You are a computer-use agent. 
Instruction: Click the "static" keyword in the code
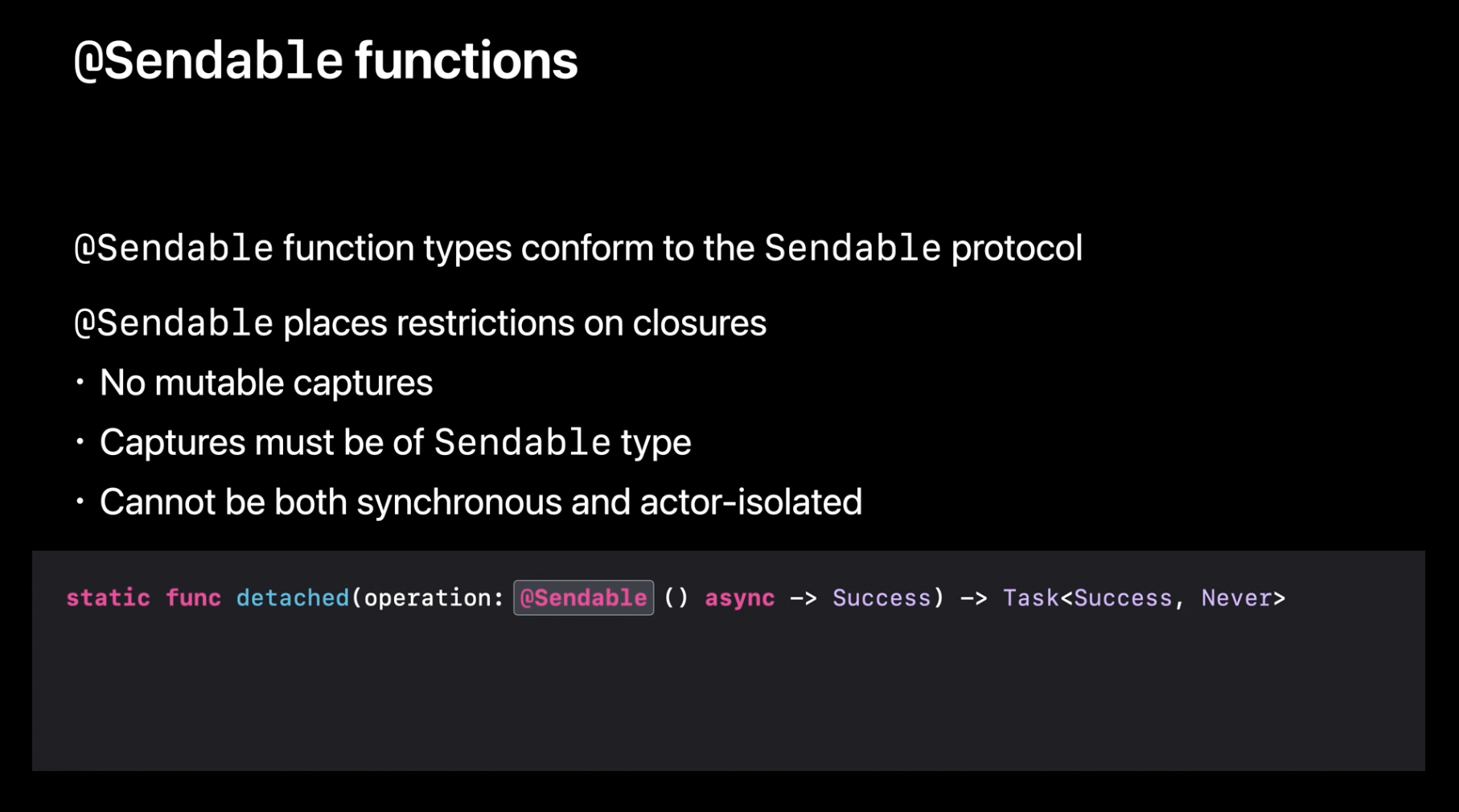coord(108,598)
